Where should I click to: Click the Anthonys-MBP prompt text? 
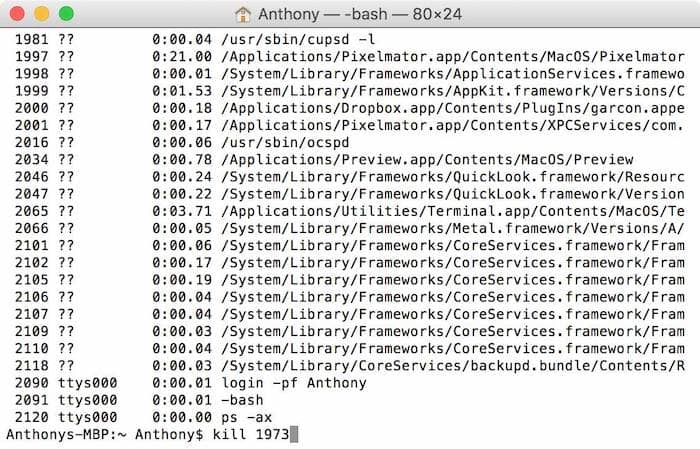click(67, 435)
